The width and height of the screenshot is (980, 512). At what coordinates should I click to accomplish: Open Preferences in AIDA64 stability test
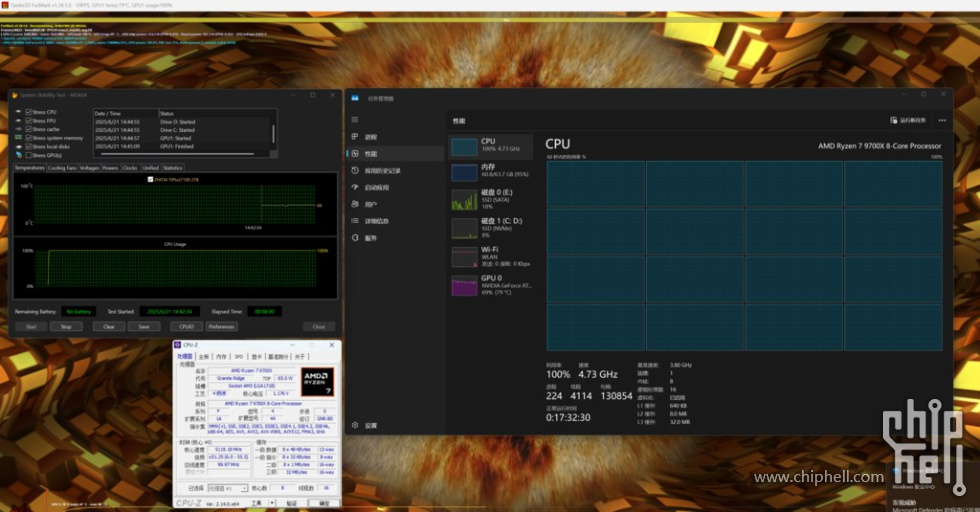click(x=222, y=327)
